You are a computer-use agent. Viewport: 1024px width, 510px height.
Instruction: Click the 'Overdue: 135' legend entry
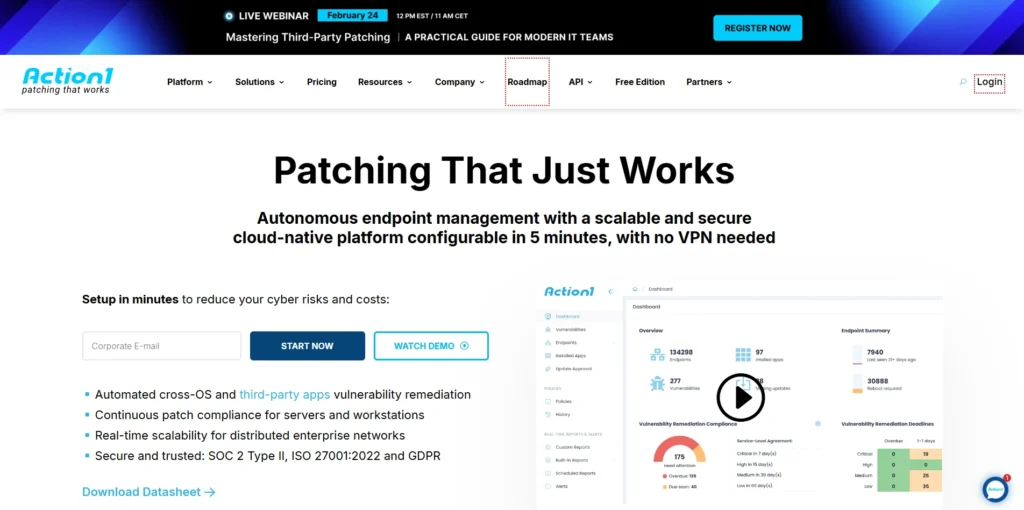point(679,477)
